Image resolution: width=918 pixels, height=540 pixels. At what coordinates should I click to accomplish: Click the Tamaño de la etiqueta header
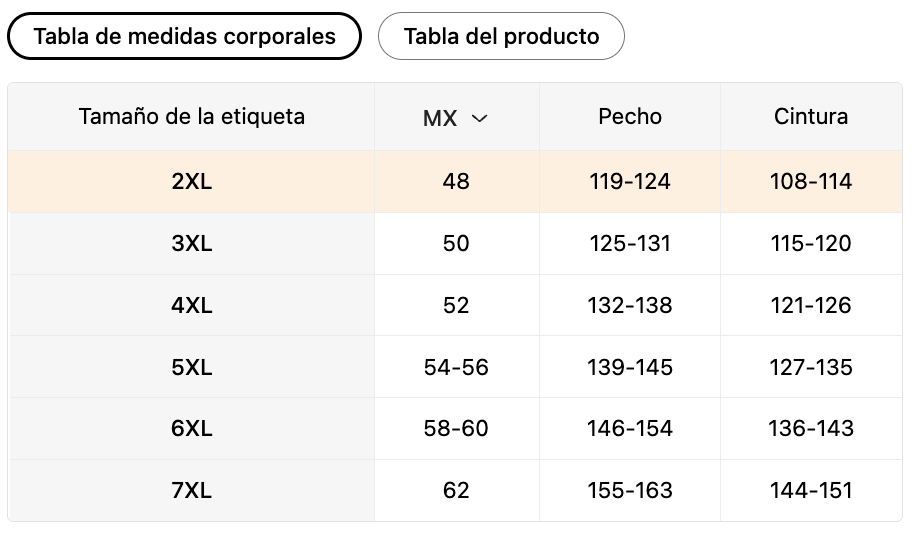click(191, 117)
